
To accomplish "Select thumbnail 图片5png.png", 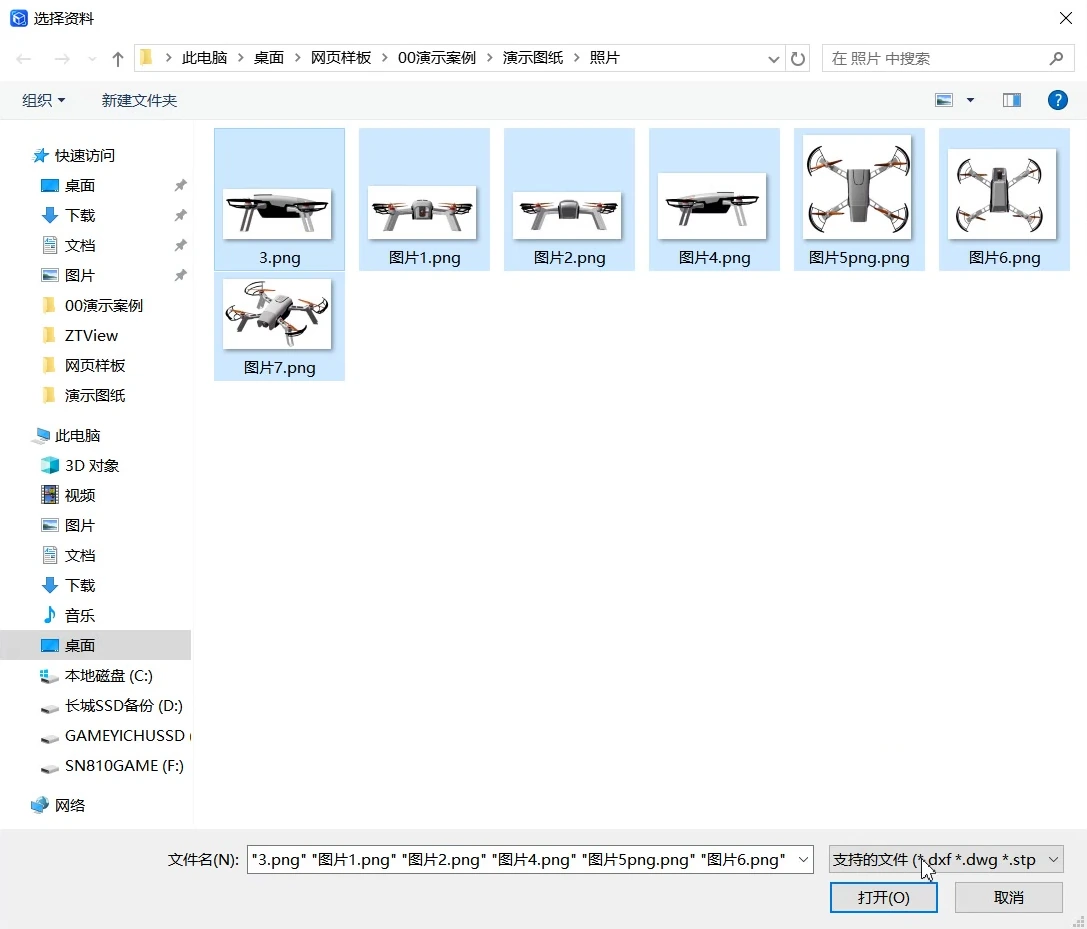I will pyautogui.click(x=859, y=199).
